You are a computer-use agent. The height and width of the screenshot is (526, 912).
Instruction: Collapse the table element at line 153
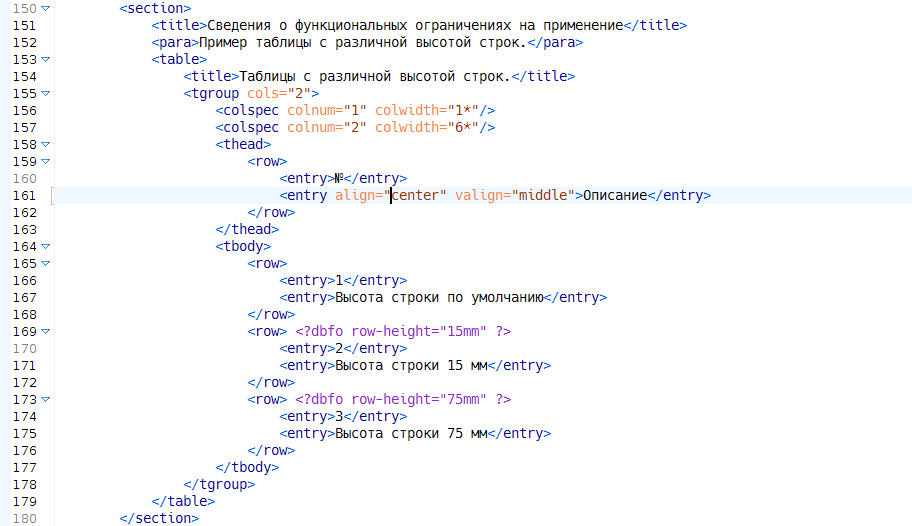coord(46,60)
